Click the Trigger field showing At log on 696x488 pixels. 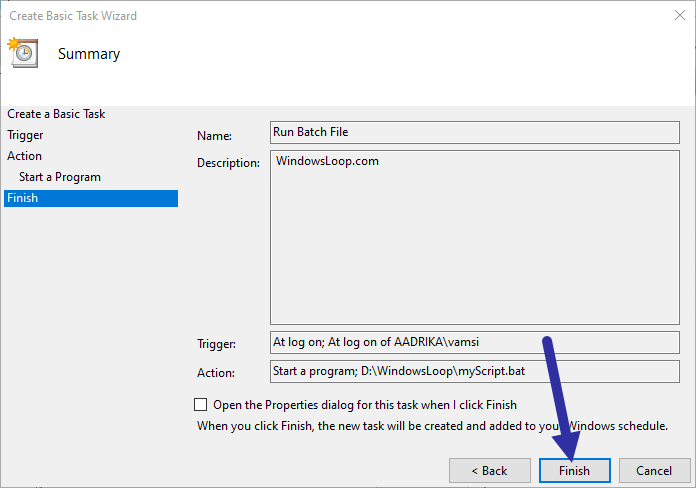click(x=475, y=342)
